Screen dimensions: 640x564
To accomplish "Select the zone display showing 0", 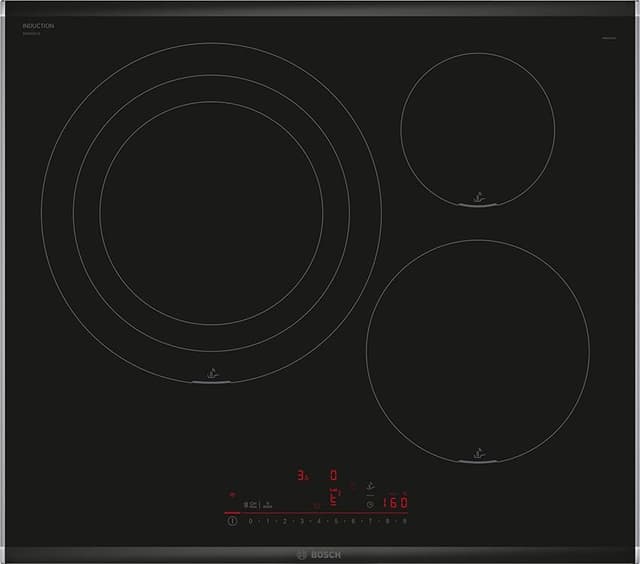I will [334, 476].
